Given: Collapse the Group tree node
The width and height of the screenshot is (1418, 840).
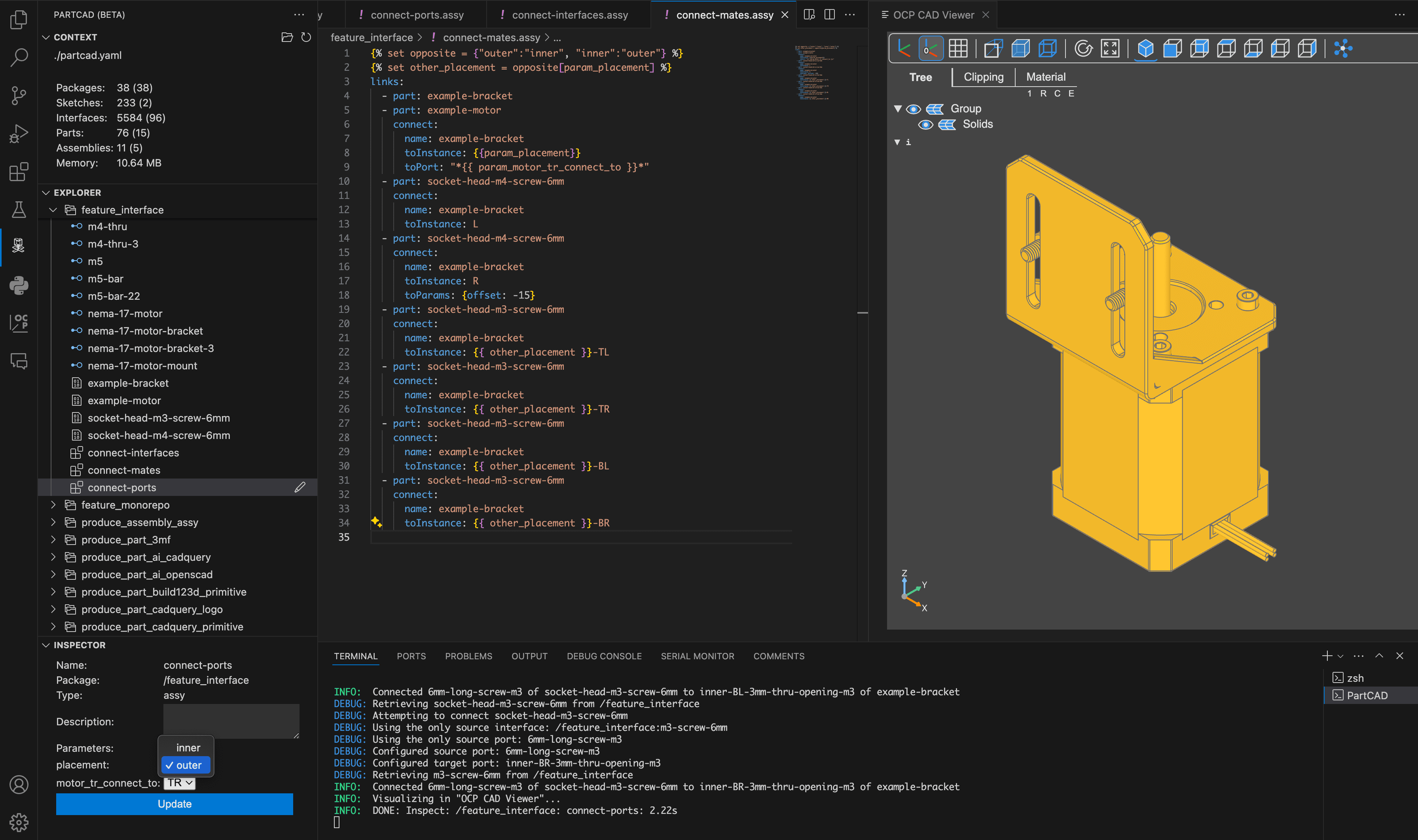Looking at the screenshot, I should [x=898, y=109].
